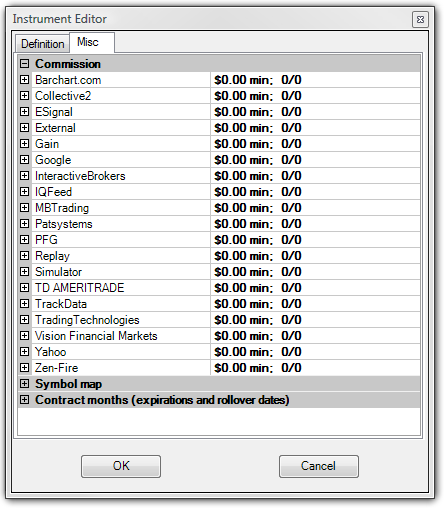Viewport: 447px width, 508px height.
Task: Expand the Collective2 commission row
Action: 24,95
